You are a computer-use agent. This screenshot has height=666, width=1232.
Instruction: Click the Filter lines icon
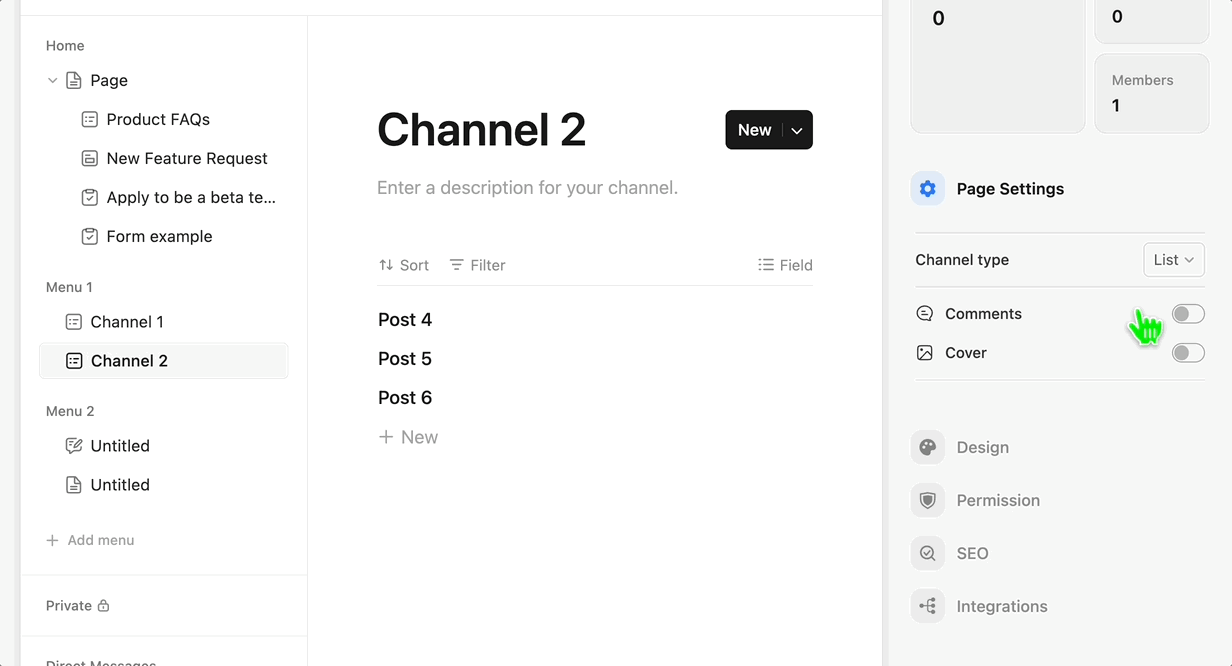click(456, 265)
